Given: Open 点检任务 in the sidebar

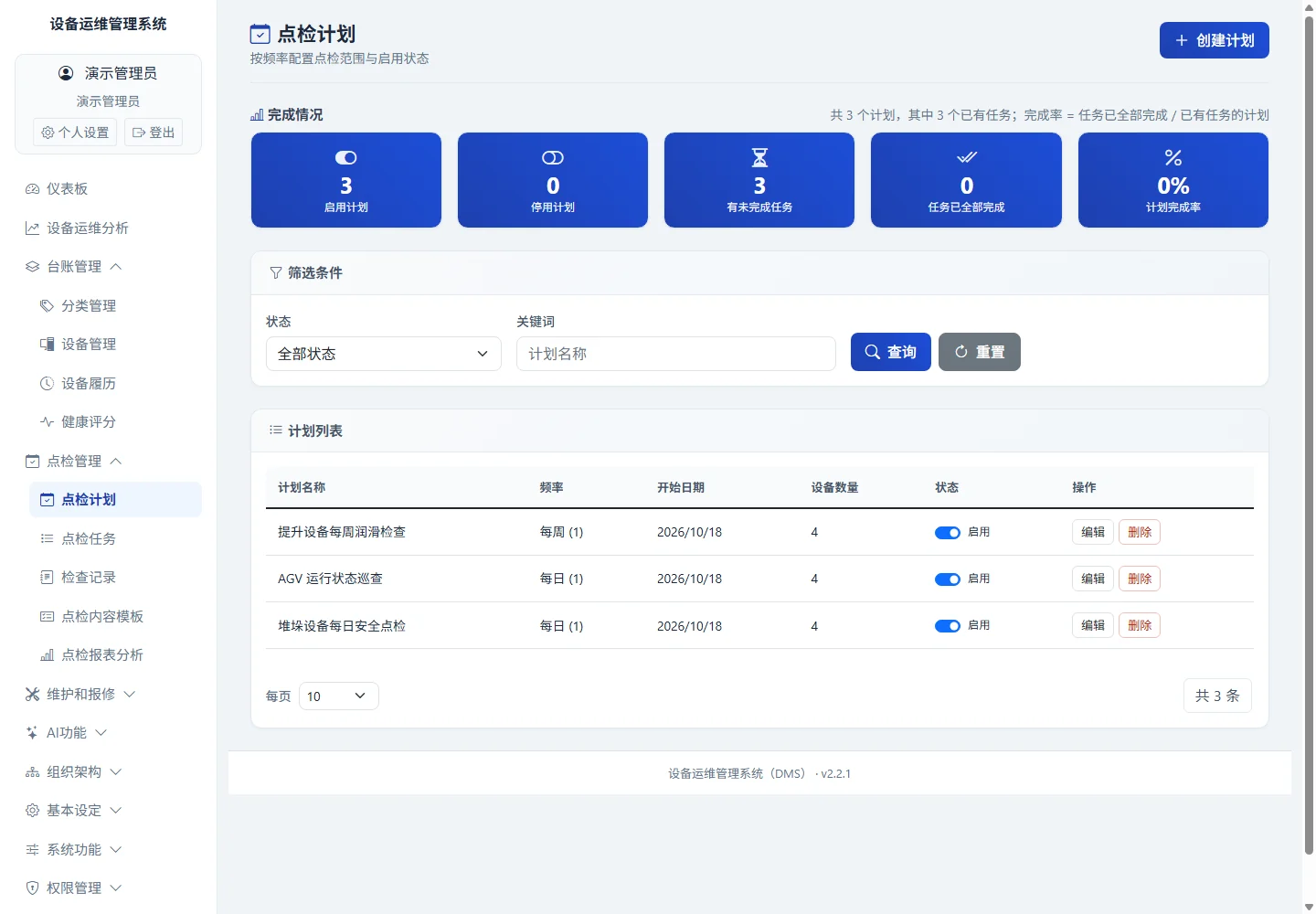Looking at the screenshot, I should tap(116, 539).
